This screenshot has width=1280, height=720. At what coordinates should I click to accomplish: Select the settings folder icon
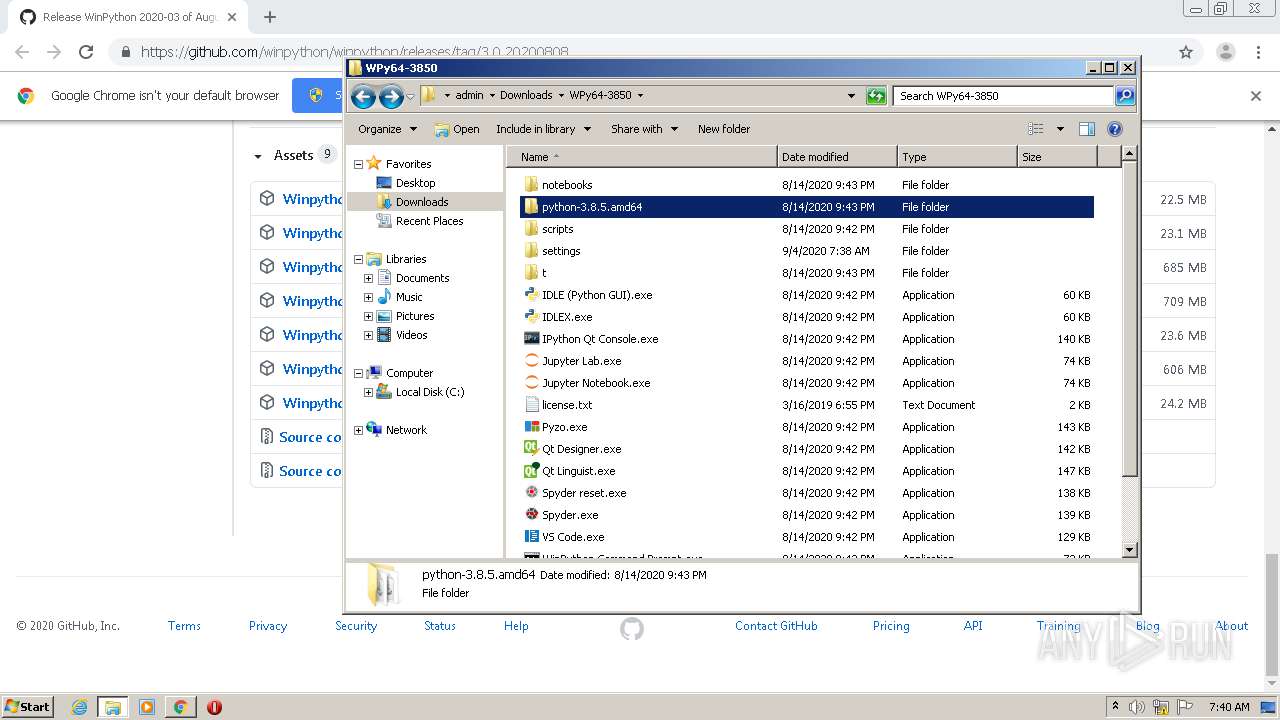click(x=532, y=251)
